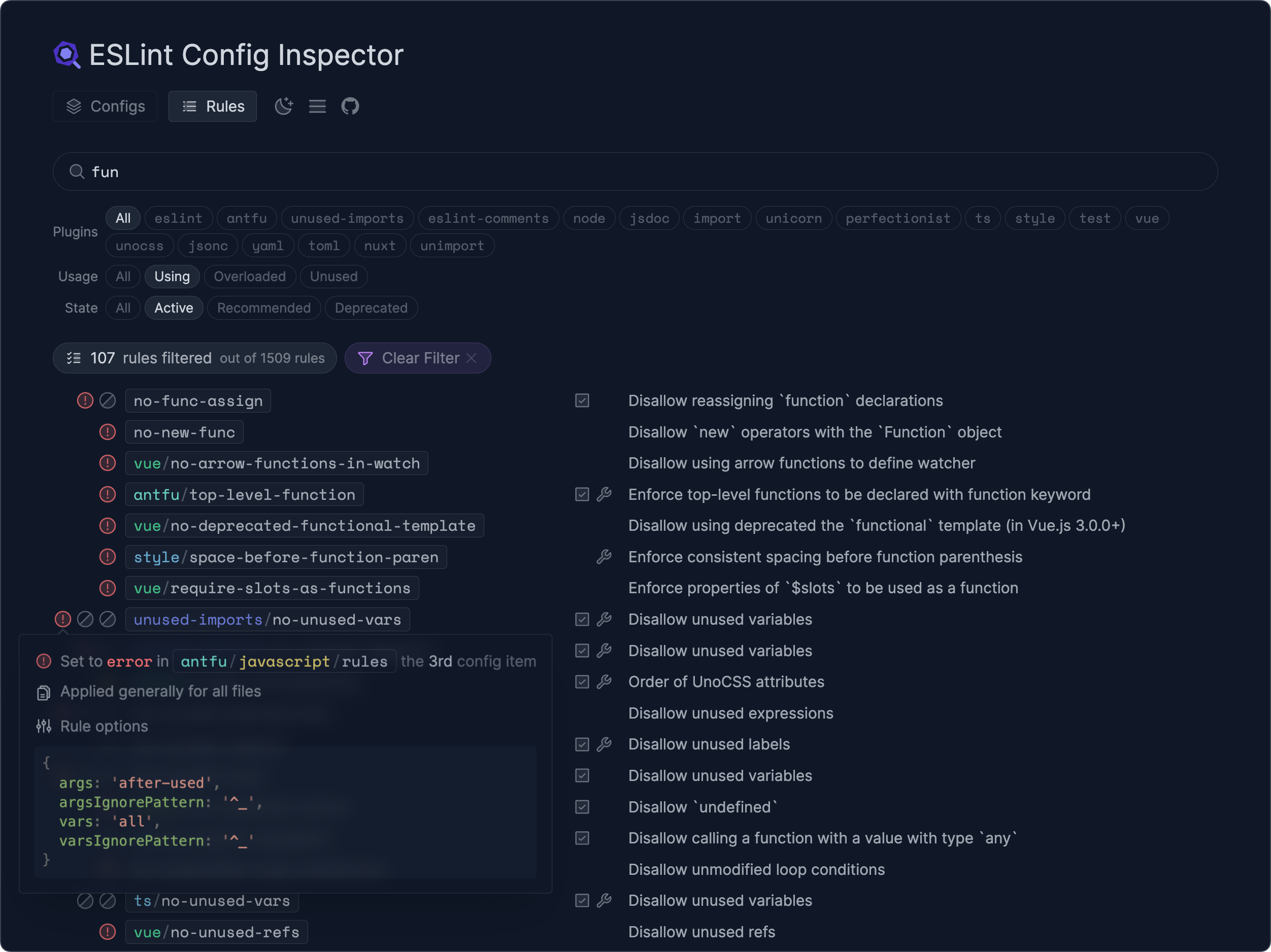Click the rules-filtered list icon

click(x=75, y=358)
